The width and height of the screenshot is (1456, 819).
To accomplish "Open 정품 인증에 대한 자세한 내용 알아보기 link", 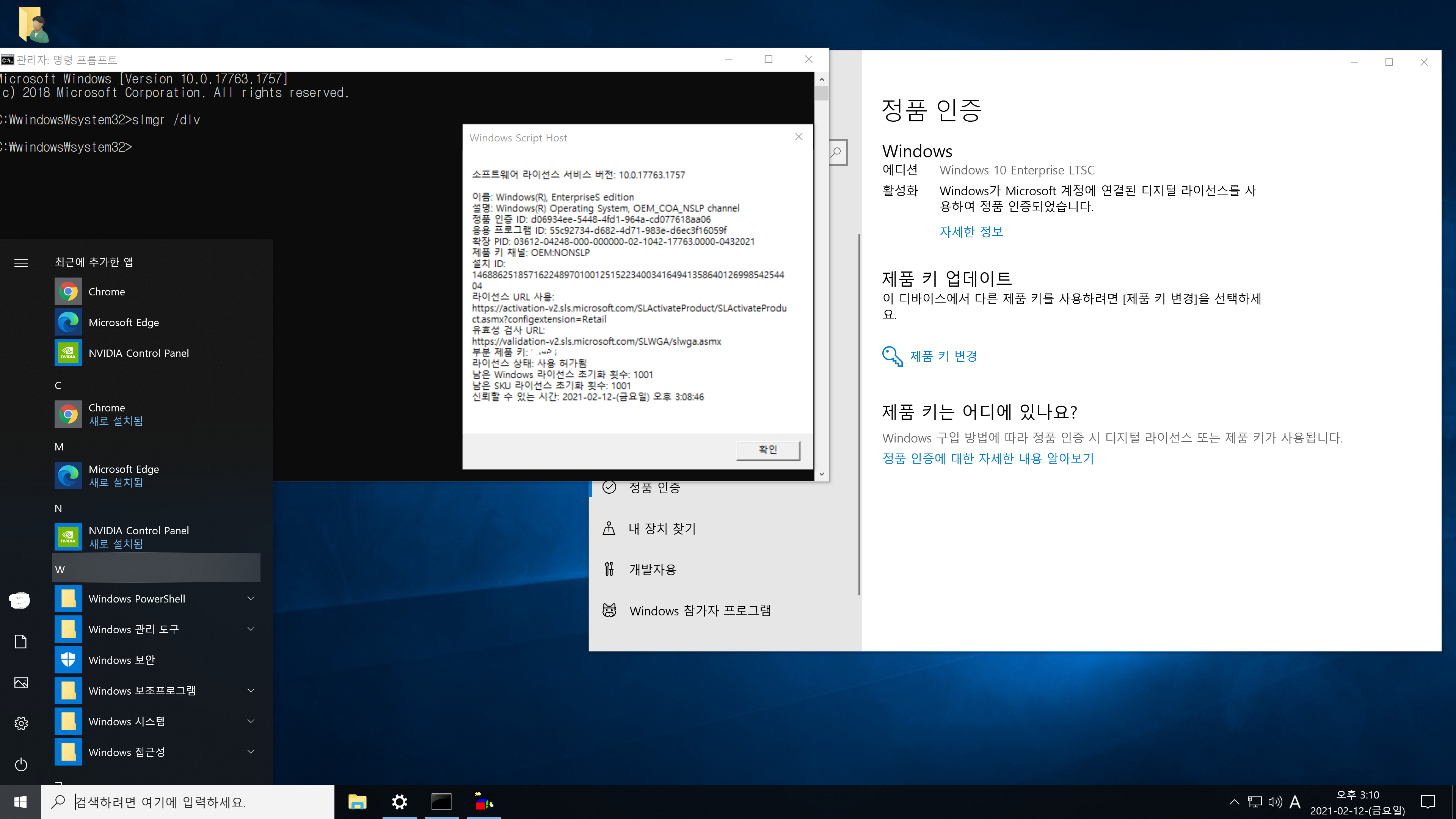I will point(988,458).
